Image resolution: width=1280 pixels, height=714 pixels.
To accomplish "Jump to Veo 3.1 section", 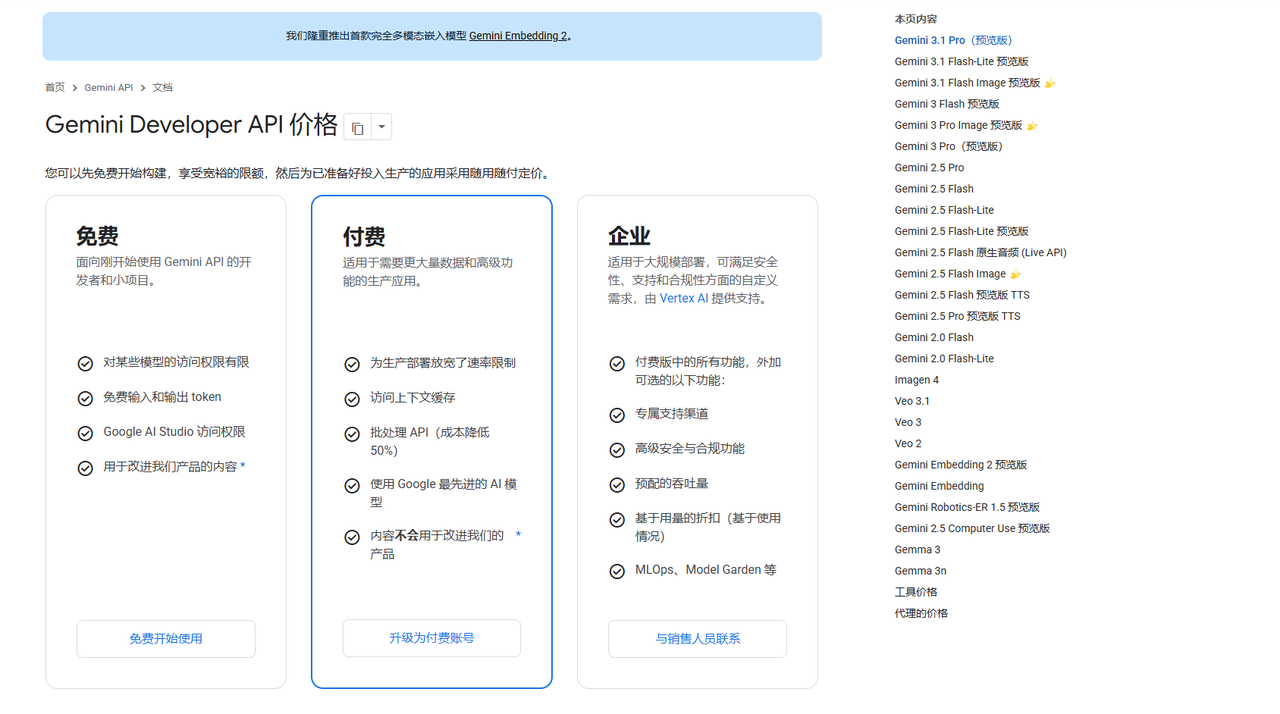I will point(912,401).
